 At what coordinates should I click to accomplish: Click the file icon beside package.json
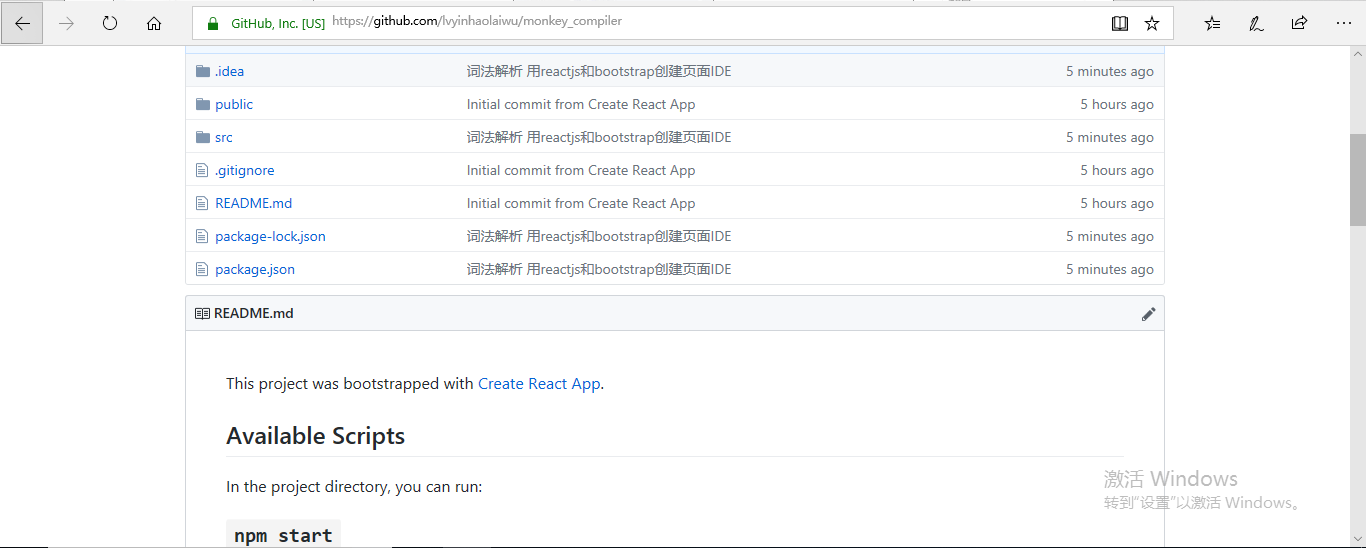click(x=202, y=269)
